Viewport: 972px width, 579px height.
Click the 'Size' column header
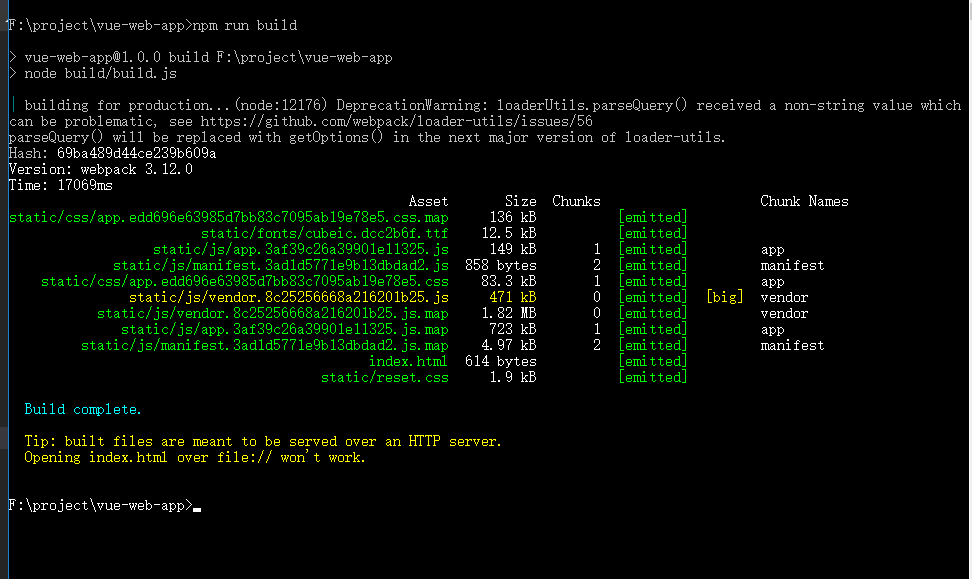point(521,201)
